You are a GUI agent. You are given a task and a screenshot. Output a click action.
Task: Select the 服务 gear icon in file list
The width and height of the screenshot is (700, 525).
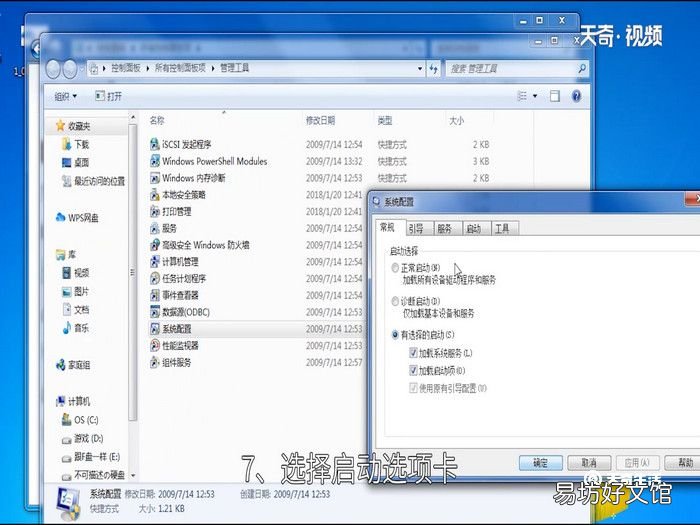tap(154, 228)
